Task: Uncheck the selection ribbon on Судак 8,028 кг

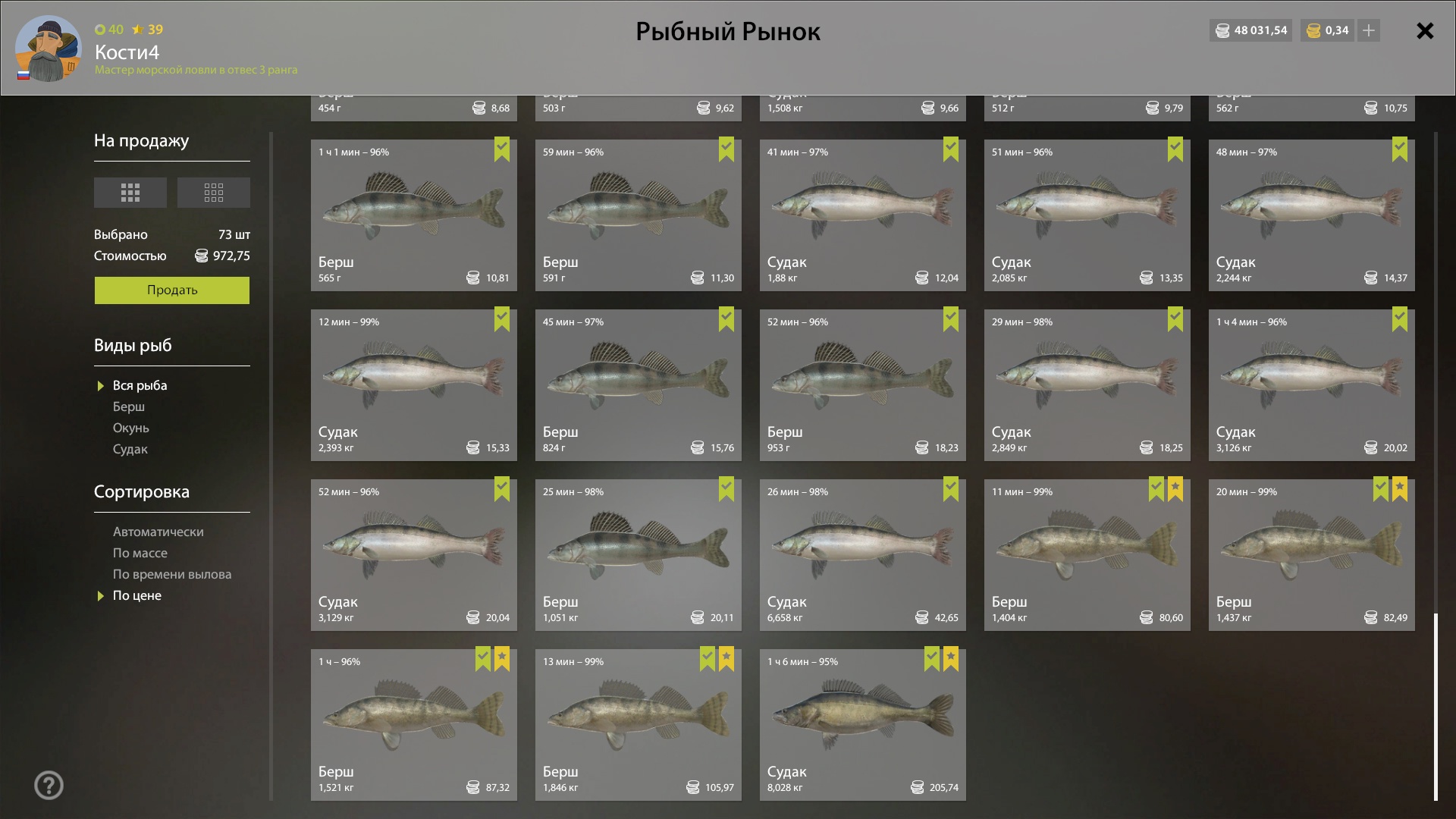Action: tap(932, 658)
